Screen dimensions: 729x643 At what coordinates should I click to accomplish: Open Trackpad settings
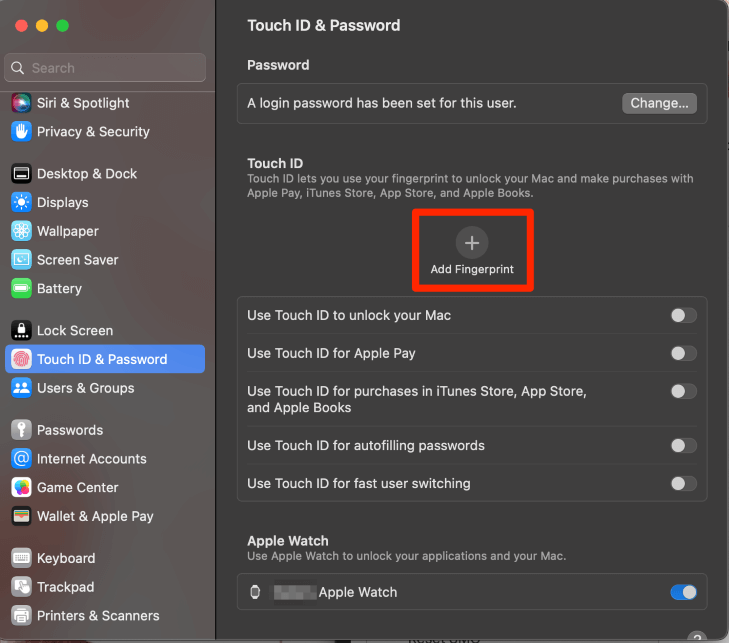[65, 587]
